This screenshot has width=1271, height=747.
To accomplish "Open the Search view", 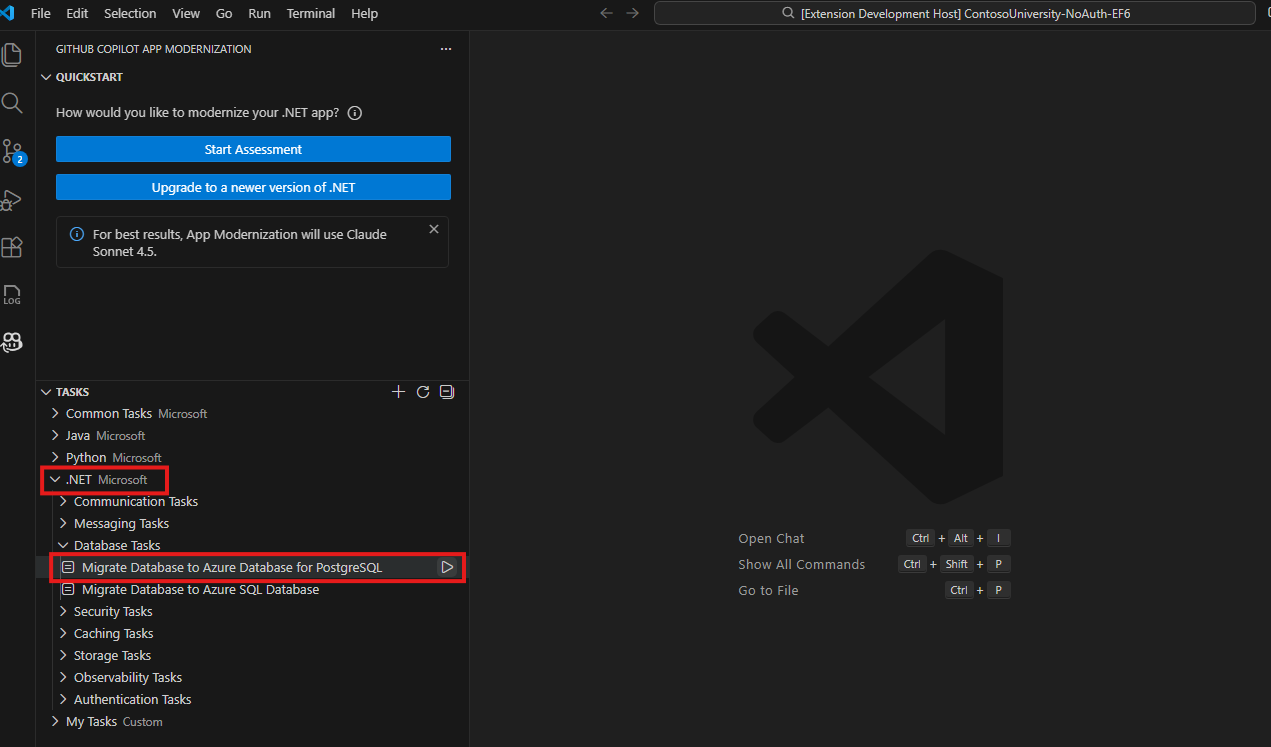I will coord(12,103).
